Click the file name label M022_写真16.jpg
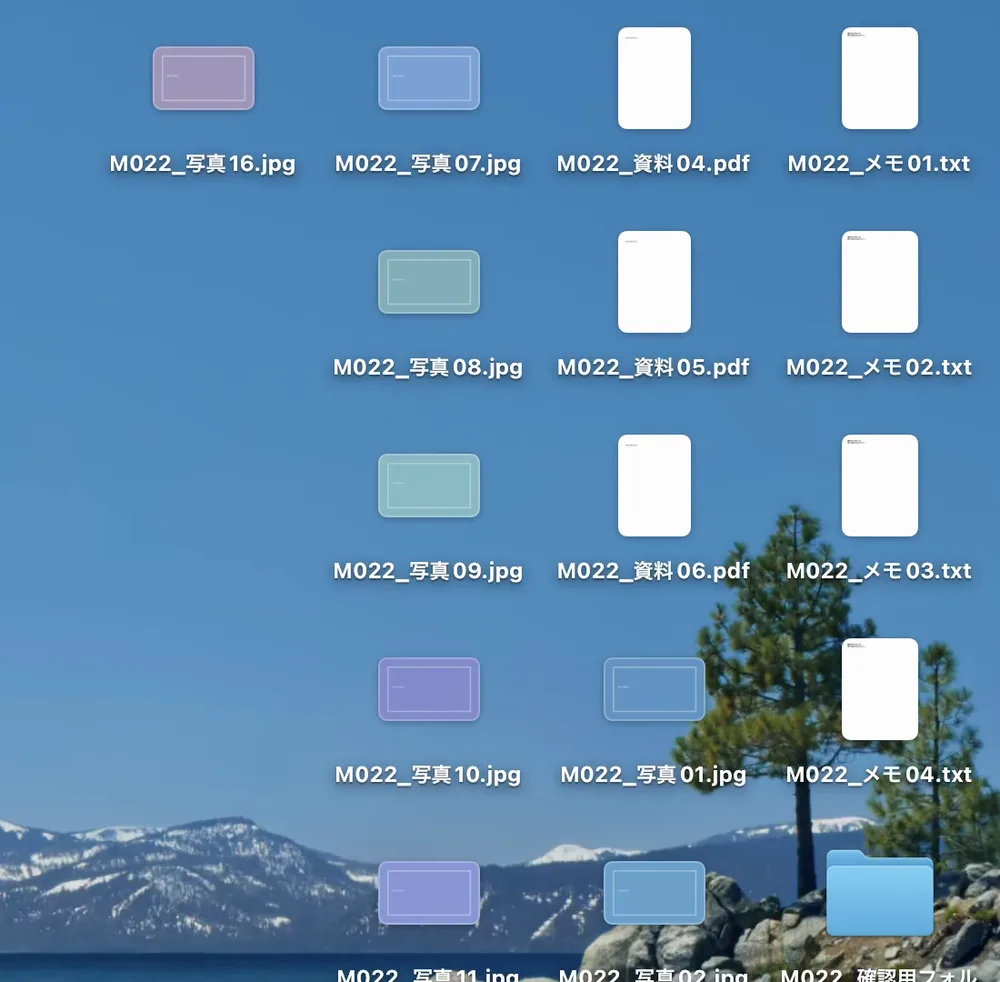This screenshot has width=1000, height=982. point(203,164)
